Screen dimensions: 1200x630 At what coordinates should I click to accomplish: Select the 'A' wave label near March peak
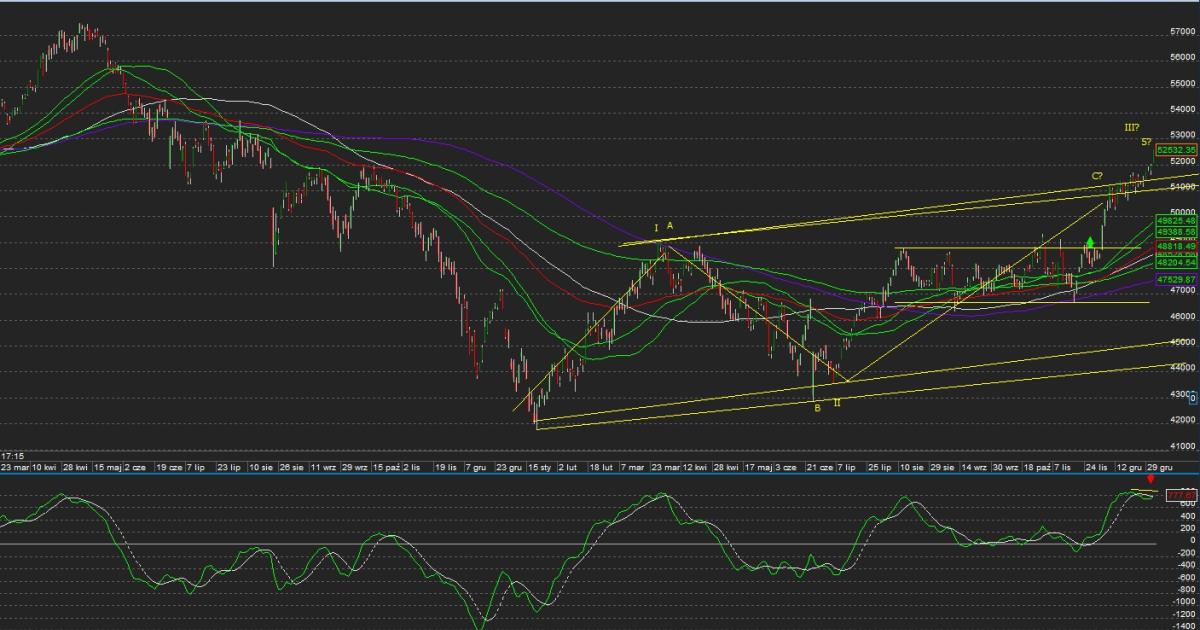pos(670,227)
